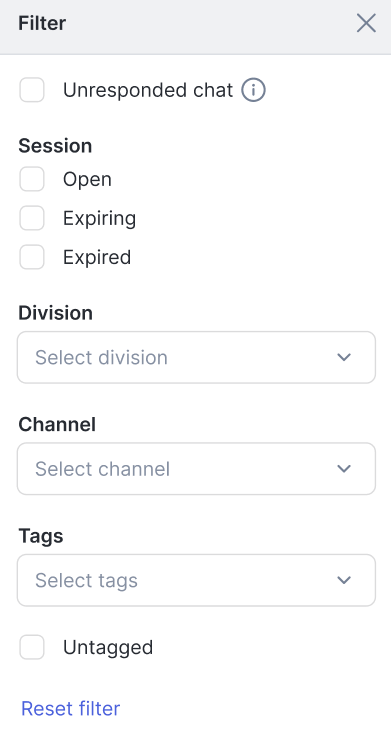Viewport: 391px width, 742px height.
Task: Close the Filter panel with the X
Action: click(366, 23)
